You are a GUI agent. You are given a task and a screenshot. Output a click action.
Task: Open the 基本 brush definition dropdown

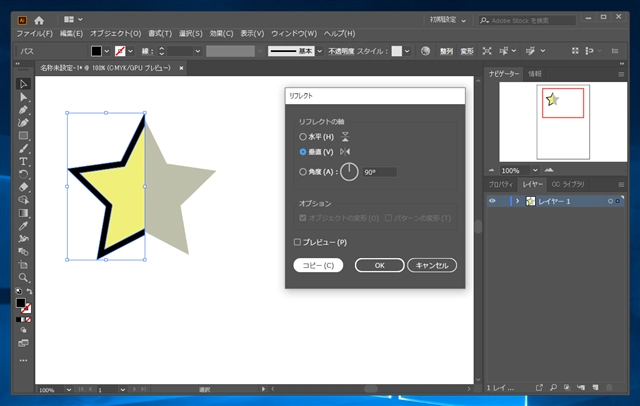coord(320,51)
